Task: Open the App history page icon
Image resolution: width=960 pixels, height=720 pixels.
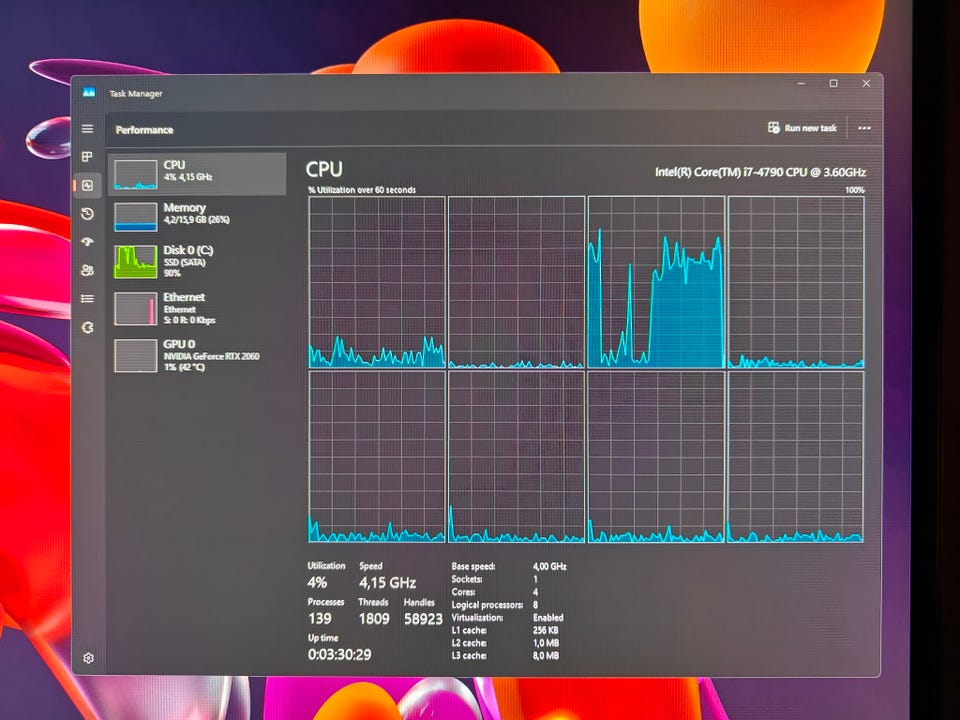Action: 88,214
